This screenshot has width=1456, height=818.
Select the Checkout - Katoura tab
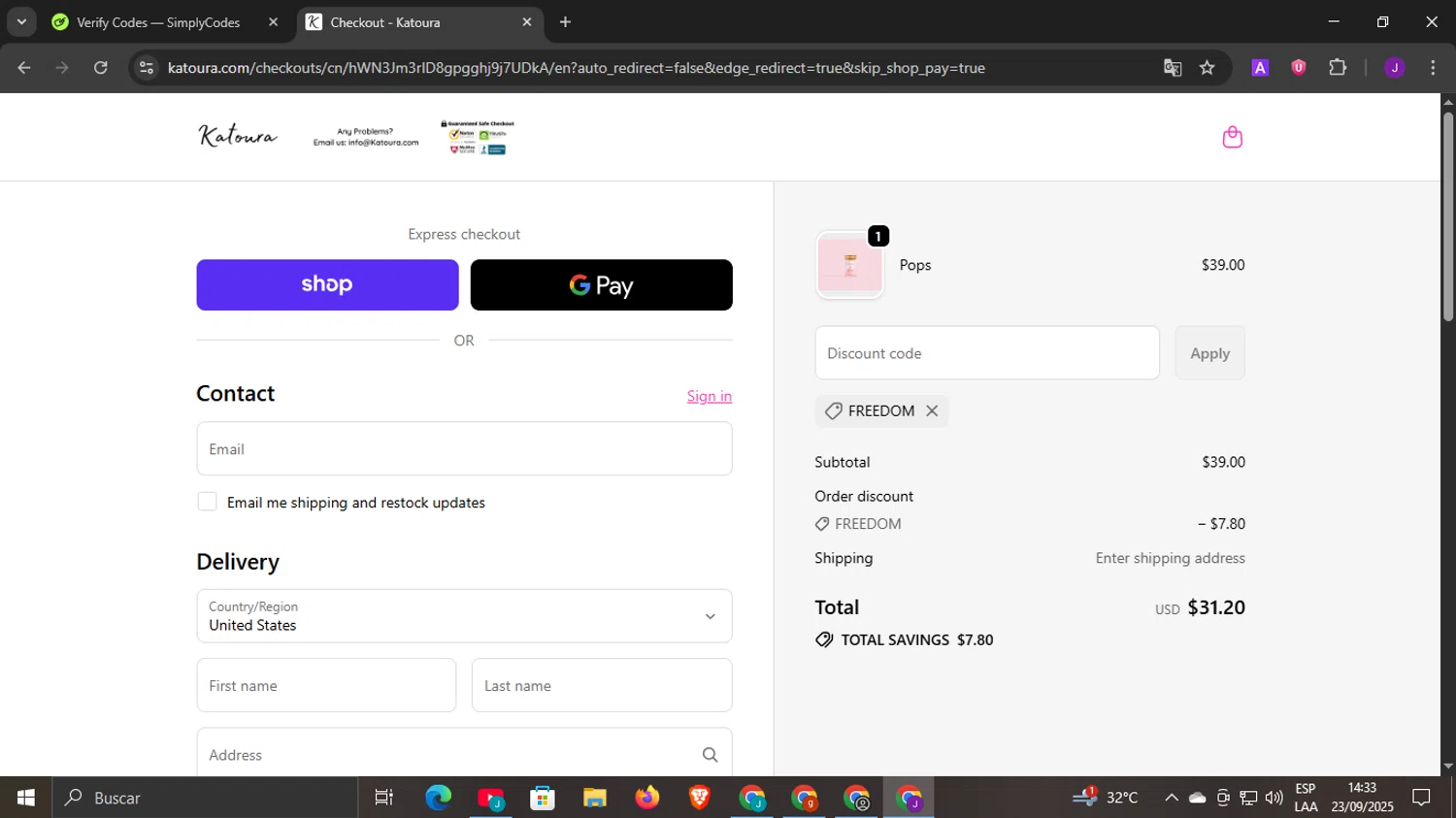point(420,22)
